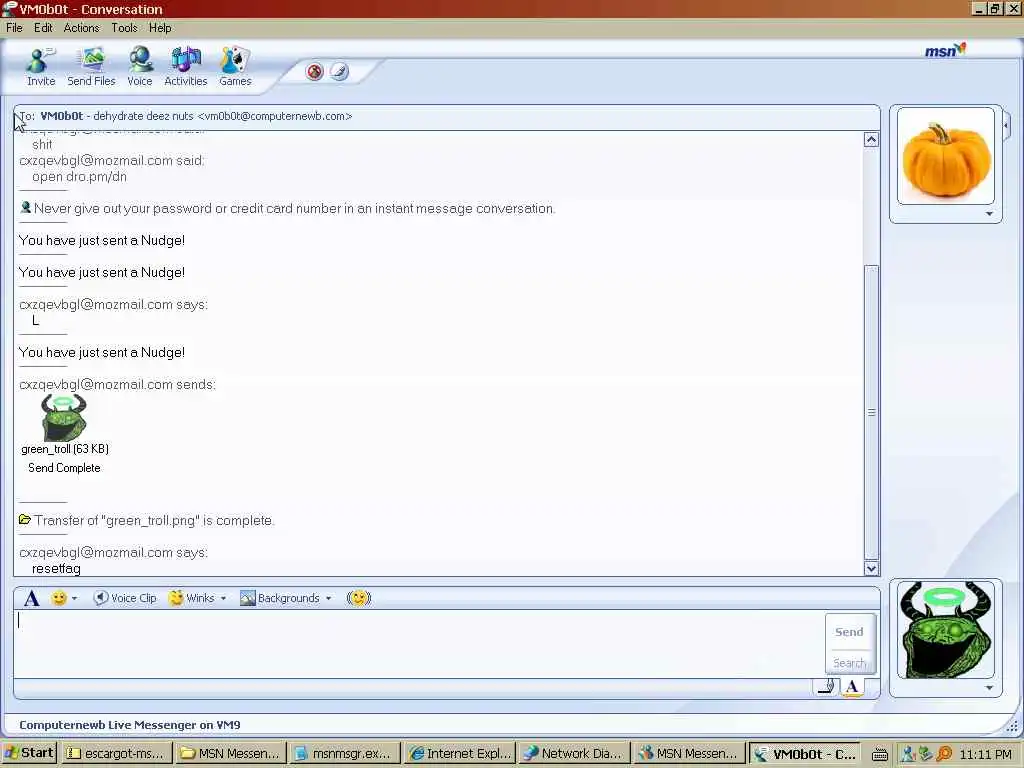Click the pen toolbar icon beside block
Screen dimensions: 1024x768
pyautogui.click(x=338, y=71)
